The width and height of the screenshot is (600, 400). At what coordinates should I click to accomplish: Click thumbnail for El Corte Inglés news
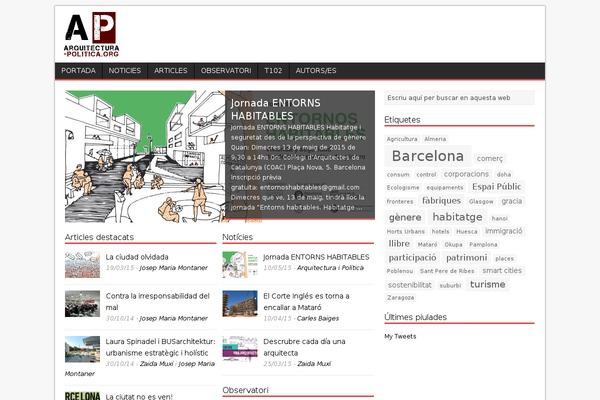coord(240,304)
